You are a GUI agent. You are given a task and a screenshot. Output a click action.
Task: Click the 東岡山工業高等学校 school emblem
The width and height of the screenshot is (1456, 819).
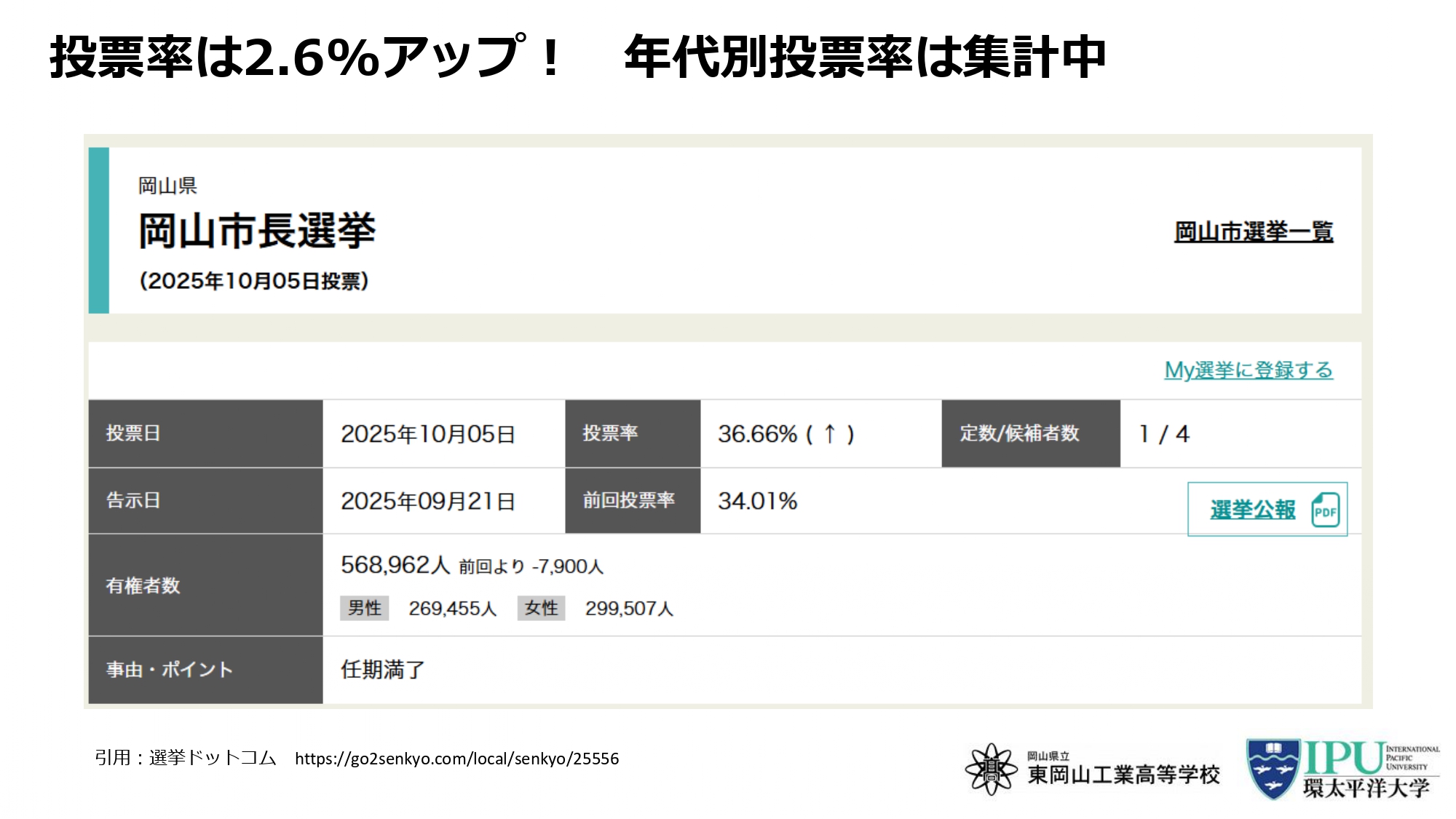coord(990,769)
